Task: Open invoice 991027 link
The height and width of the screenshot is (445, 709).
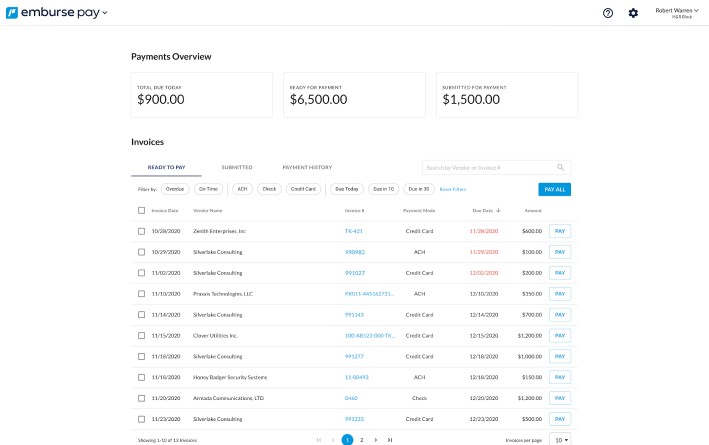Action: [x=355, y=273]
